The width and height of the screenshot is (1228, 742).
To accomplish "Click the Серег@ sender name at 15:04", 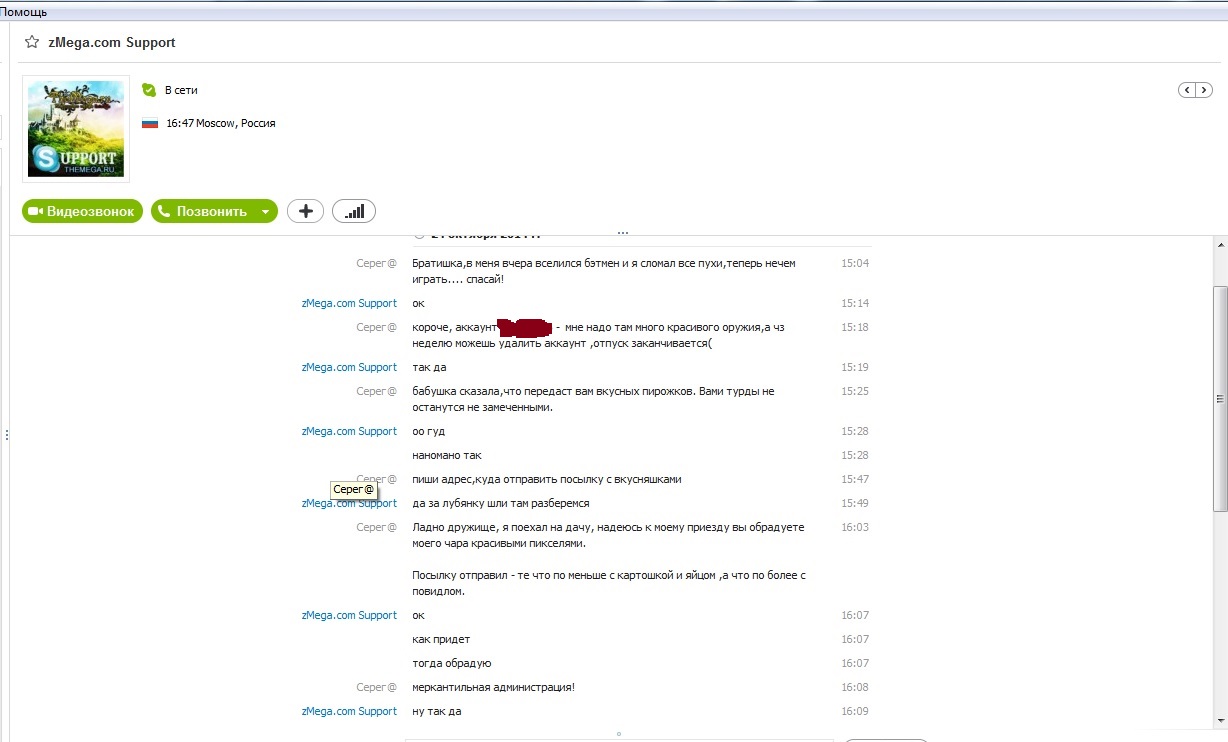I will click(377, 263).
